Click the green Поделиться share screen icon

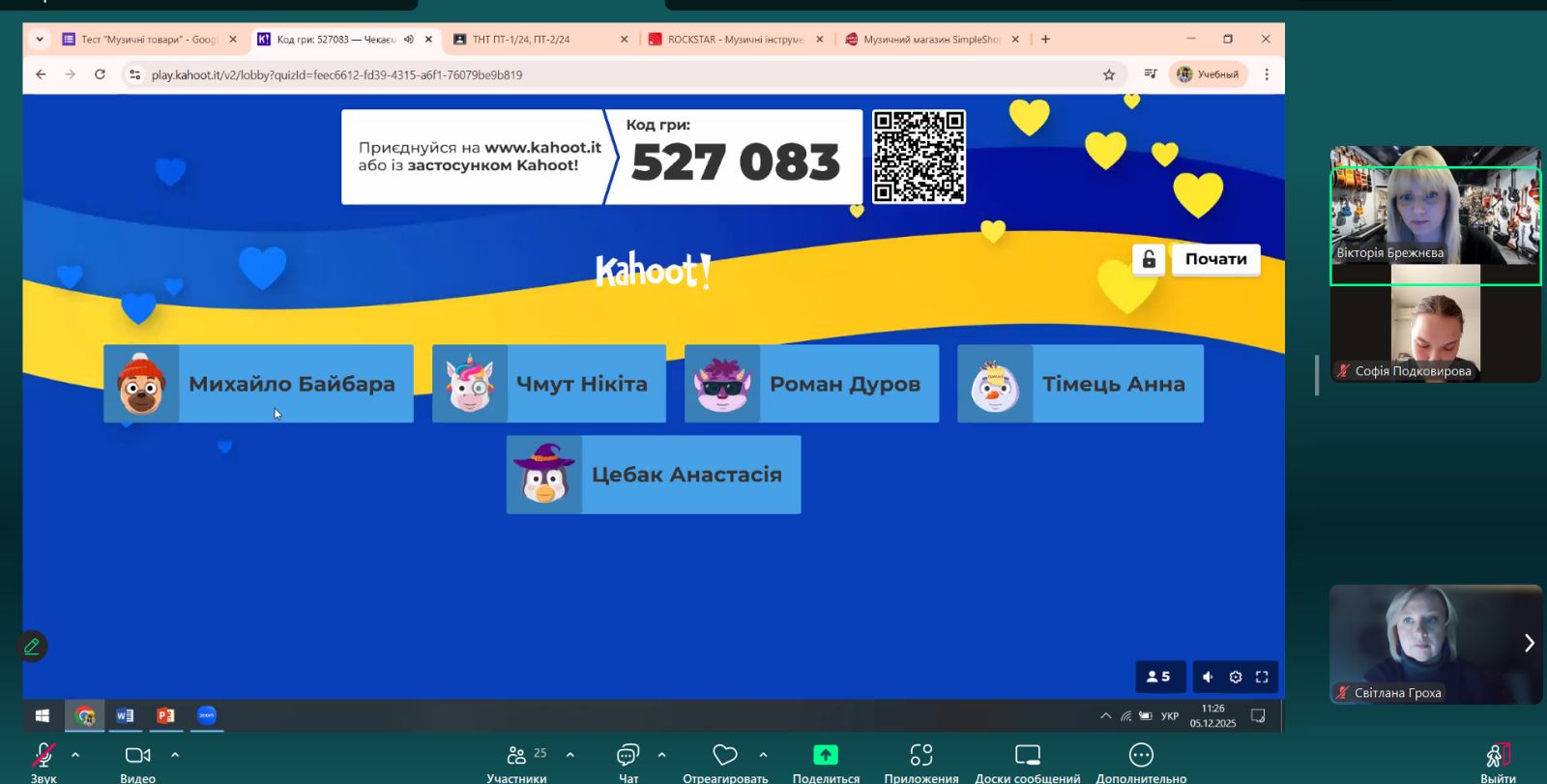tap(825, 755)
